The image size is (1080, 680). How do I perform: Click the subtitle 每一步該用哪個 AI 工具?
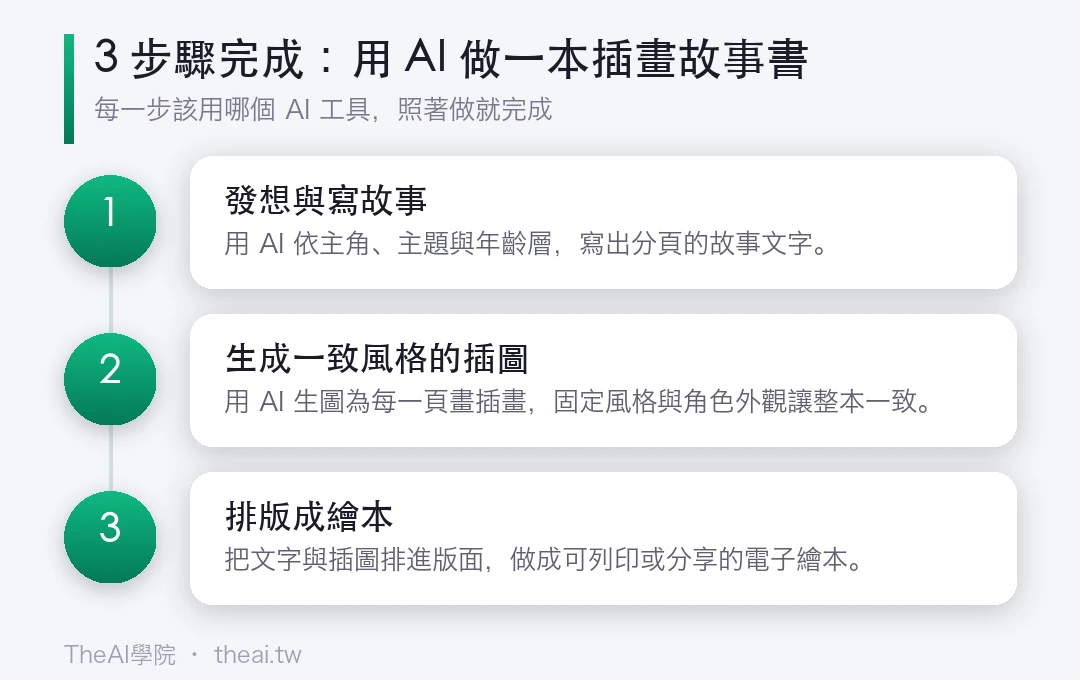pos(323,110)
